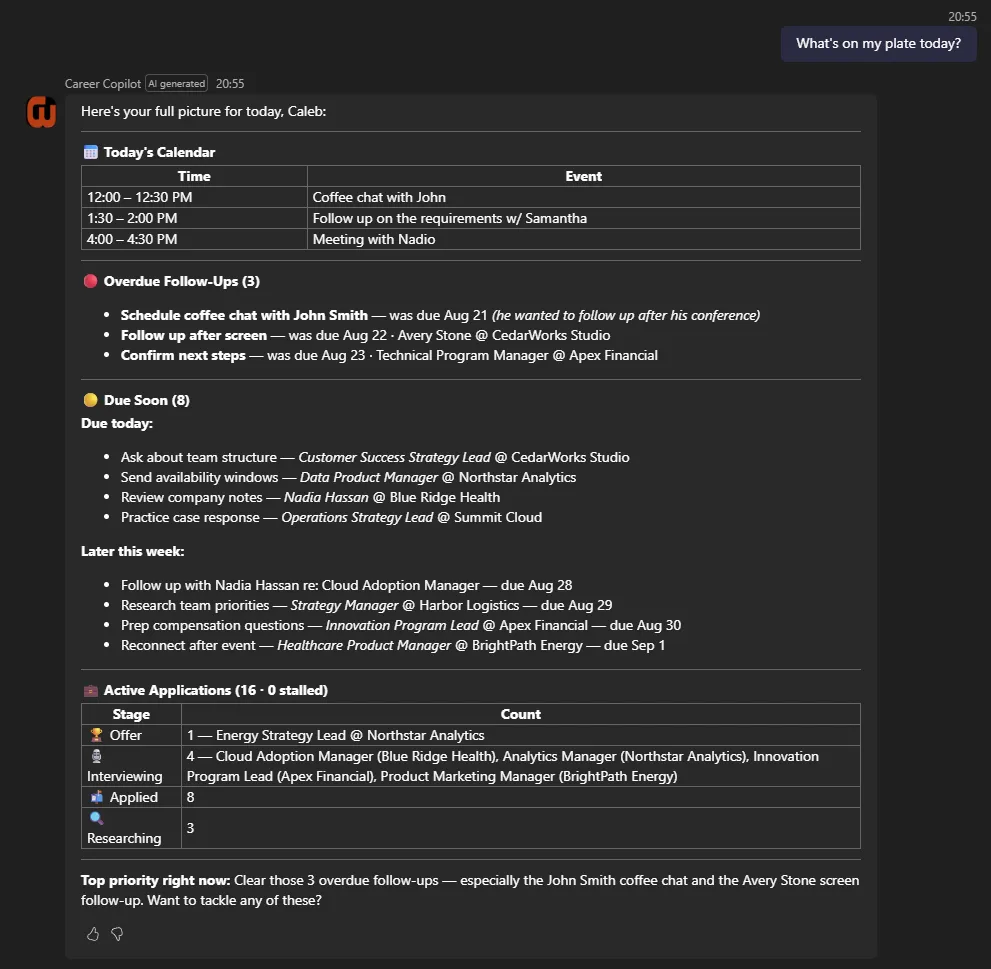Click the thumbs down feedback icon

(117, 934)
